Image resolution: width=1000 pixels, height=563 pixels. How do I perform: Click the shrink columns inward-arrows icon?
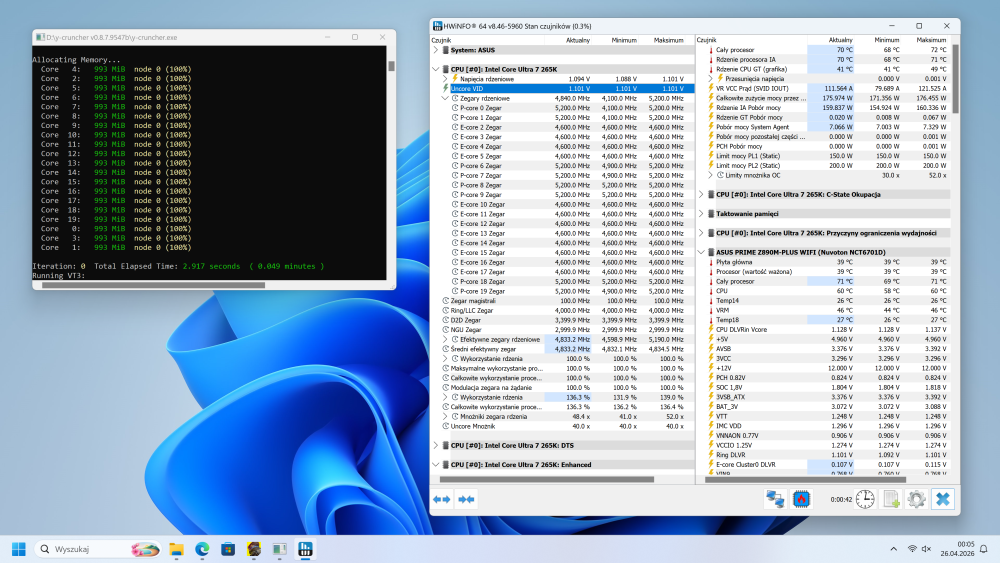466,499
